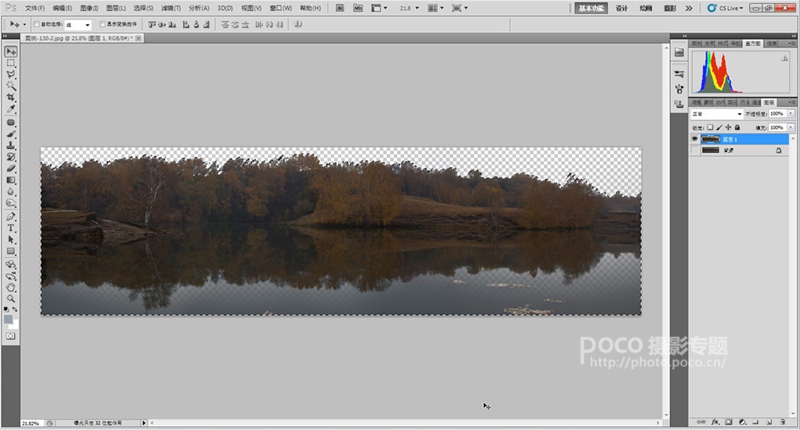
Task: Open the Clone Source collapsed panel icon
Action: click(679, 104)
